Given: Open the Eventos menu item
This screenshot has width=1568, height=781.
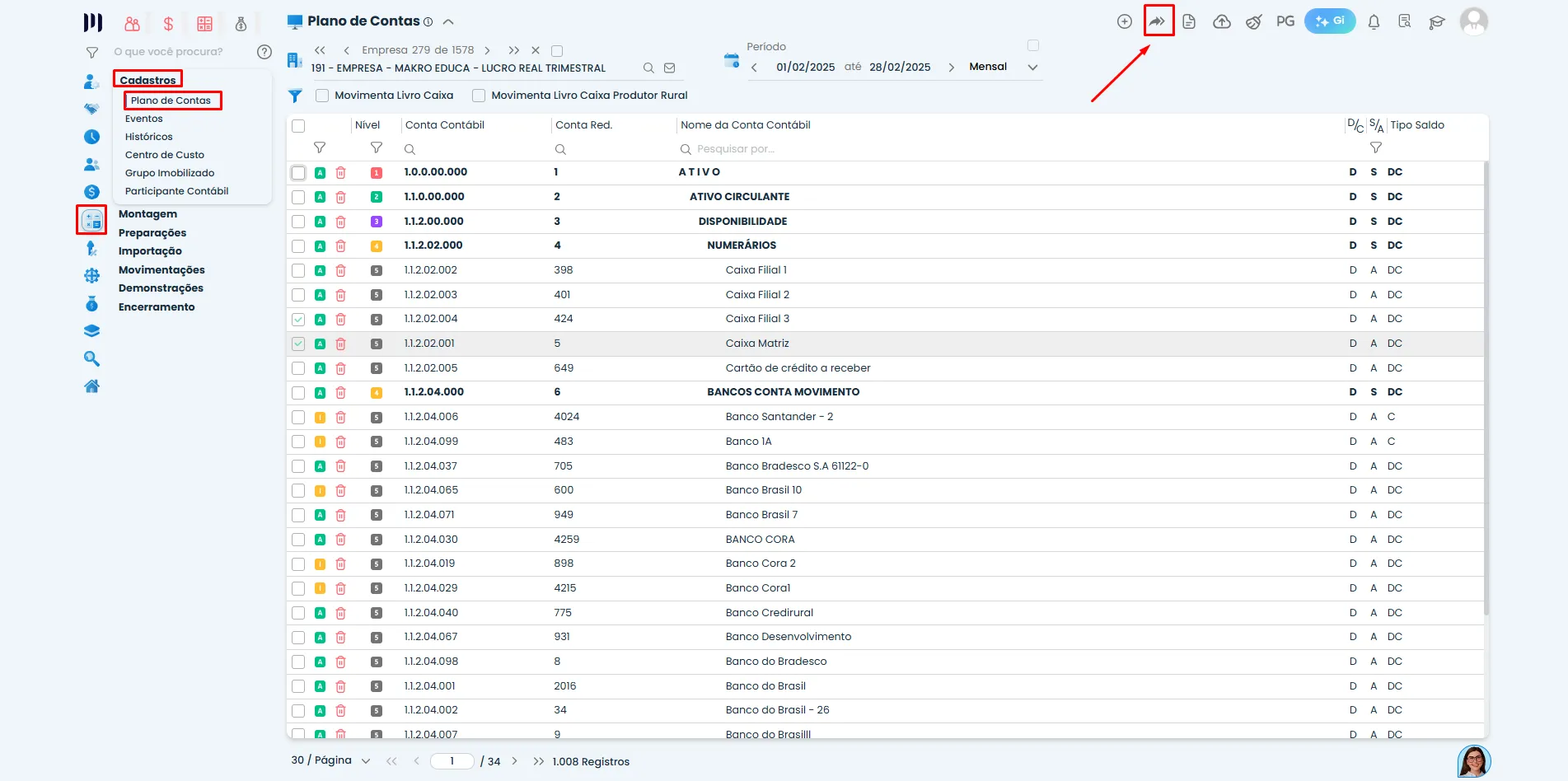Looking at the screenshot, I should tap(144, 119).
